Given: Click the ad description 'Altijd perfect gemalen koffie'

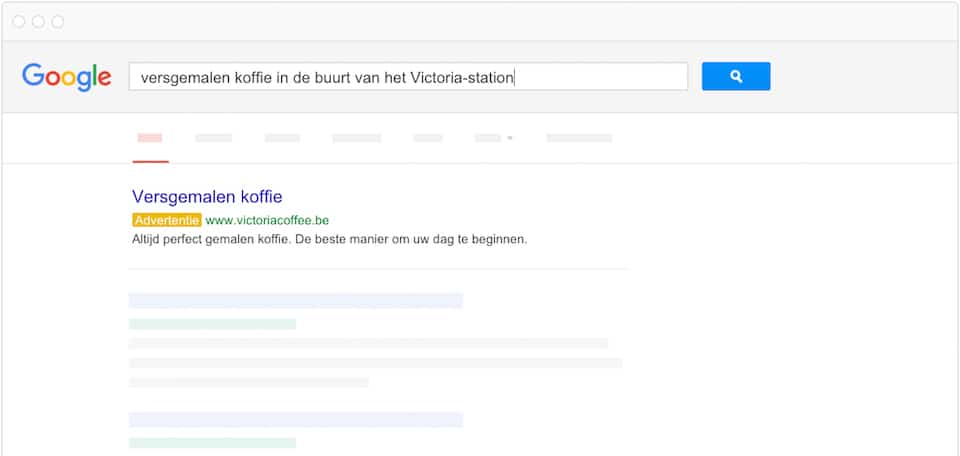Looking at the screenshot, I should coord(211,239).
